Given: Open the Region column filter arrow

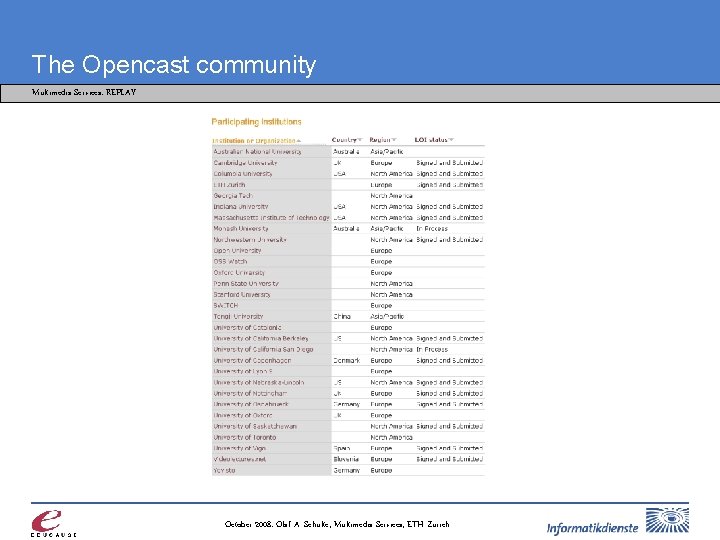Looking at the screenshot, I should point(394,140).
